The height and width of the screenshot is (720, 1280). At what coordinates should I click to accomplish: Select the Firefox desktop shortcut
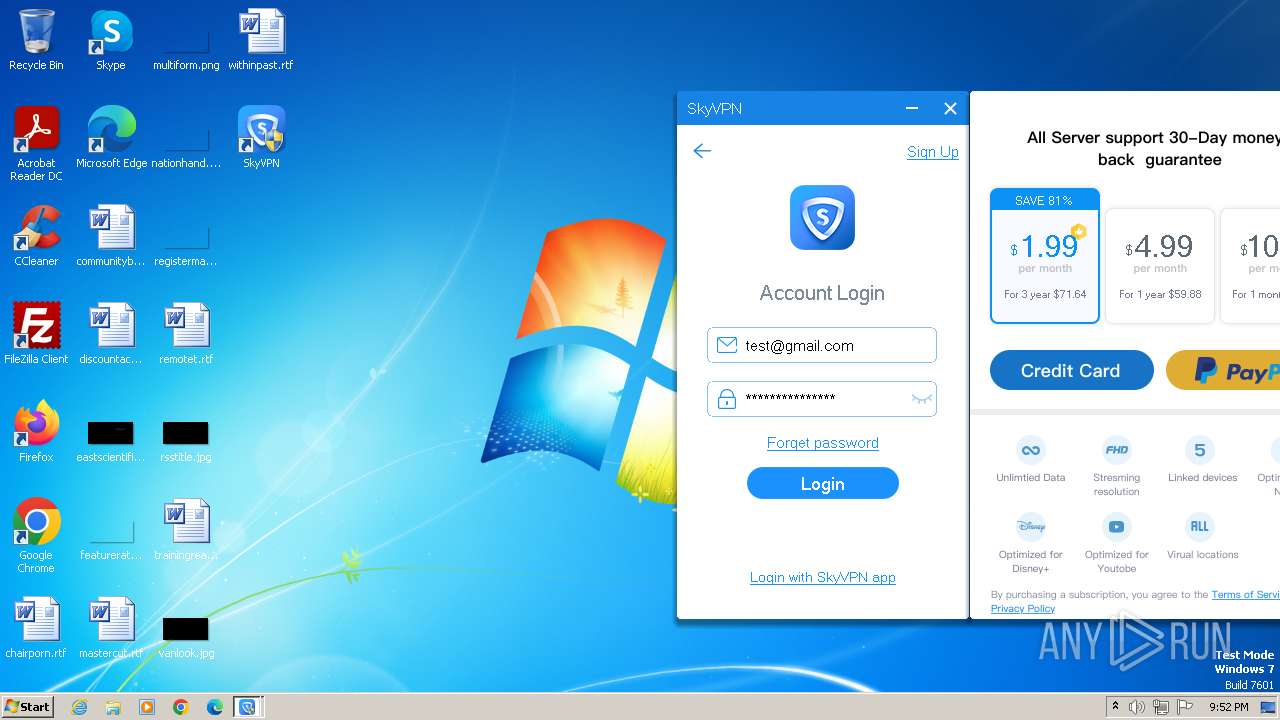[36, 432]
